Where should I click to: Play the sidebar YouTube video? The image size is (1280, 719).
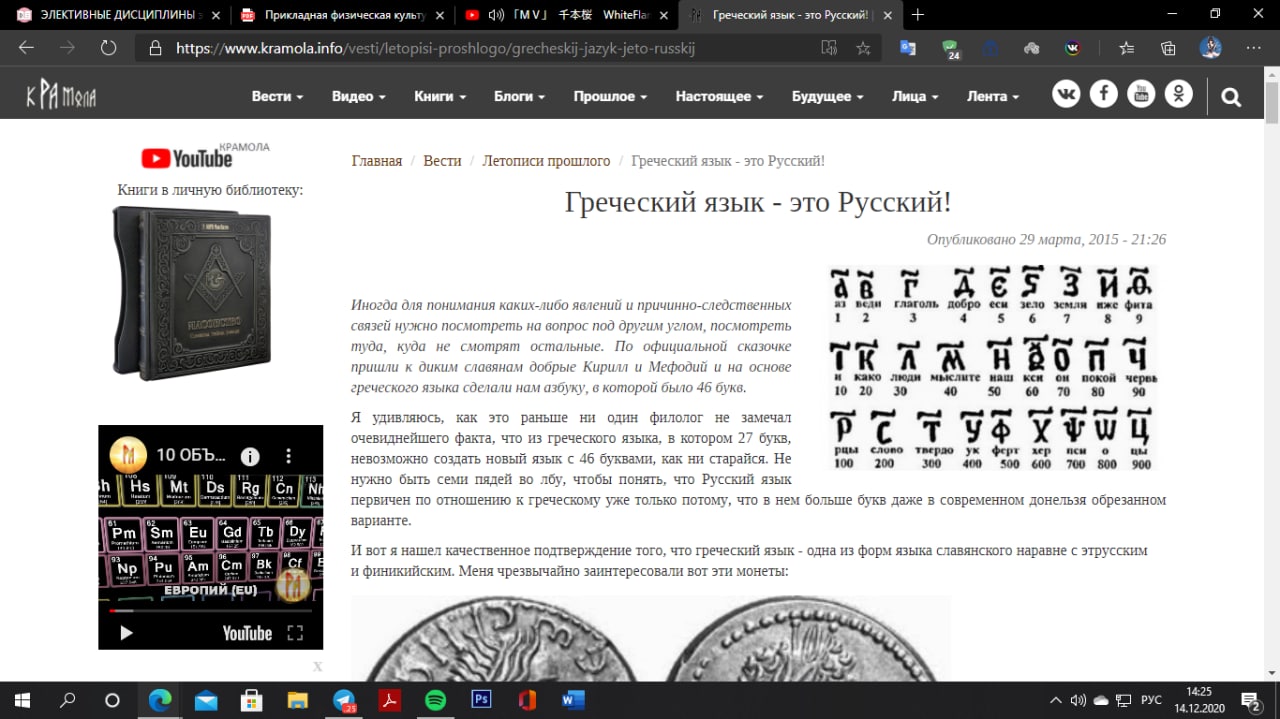point(126,633)
